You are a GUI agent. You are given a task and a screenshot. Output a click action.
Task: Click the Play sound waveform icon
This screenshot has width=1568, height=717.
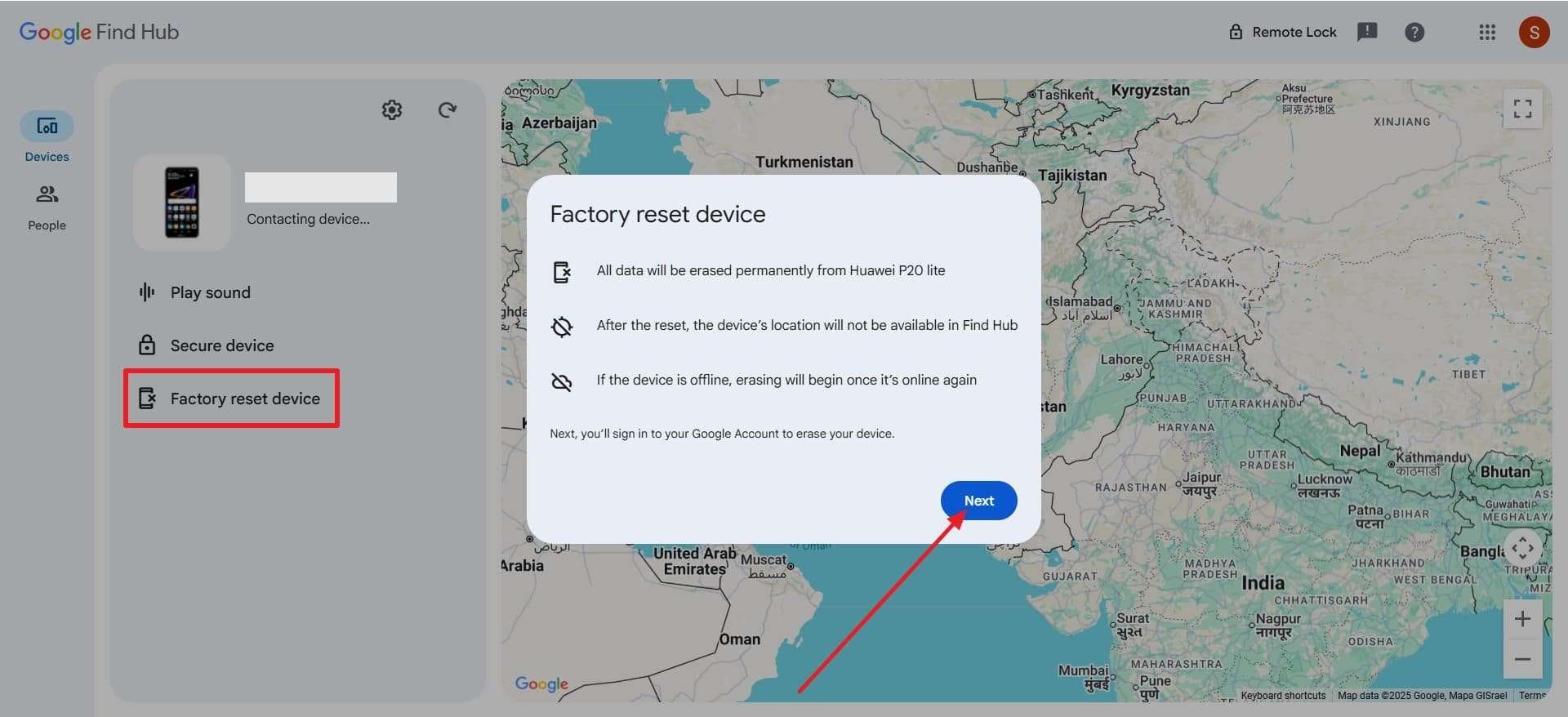click(x=147, y=292)
